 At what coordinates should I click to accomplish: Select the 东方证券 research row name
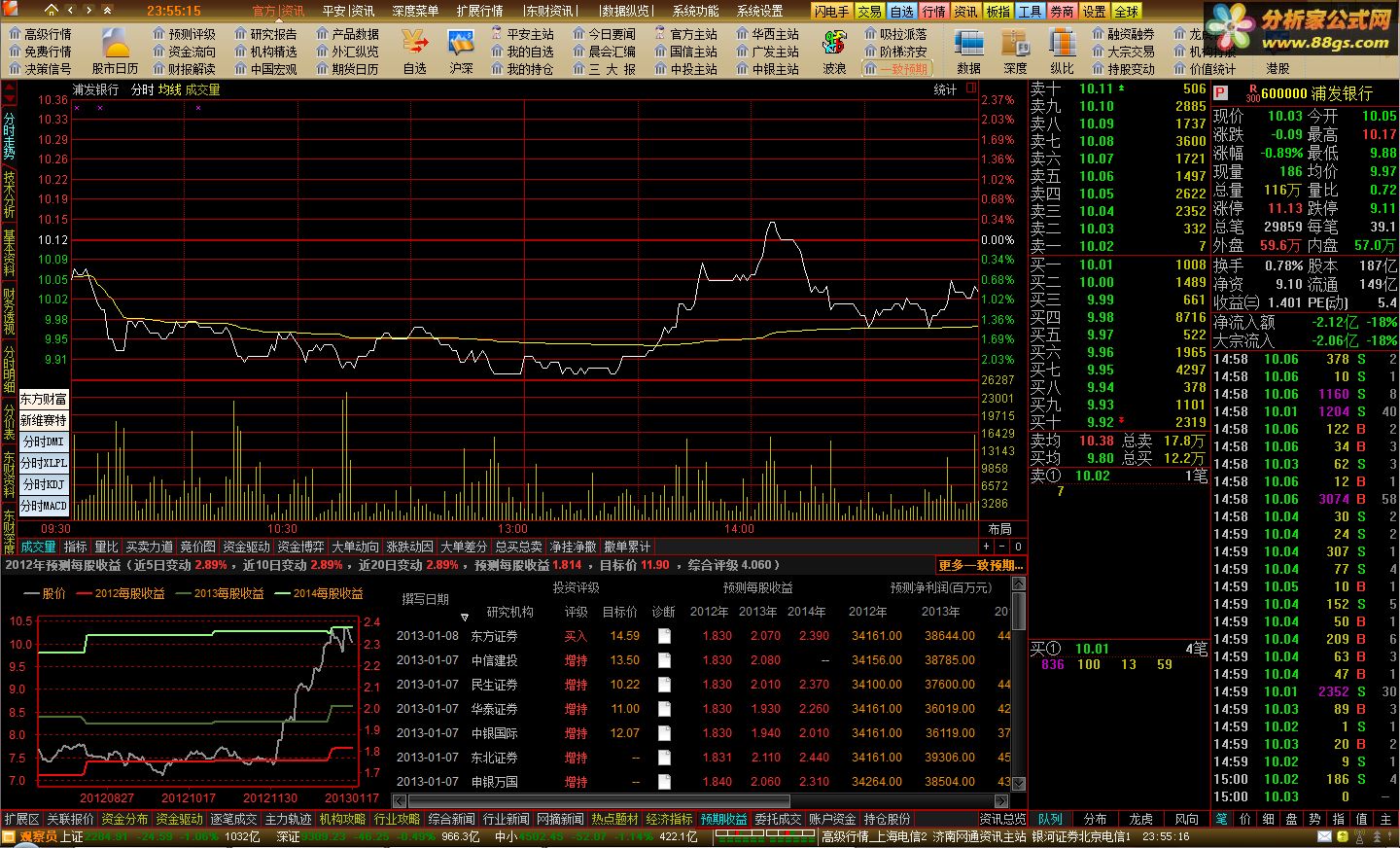[x=494, y=636]
